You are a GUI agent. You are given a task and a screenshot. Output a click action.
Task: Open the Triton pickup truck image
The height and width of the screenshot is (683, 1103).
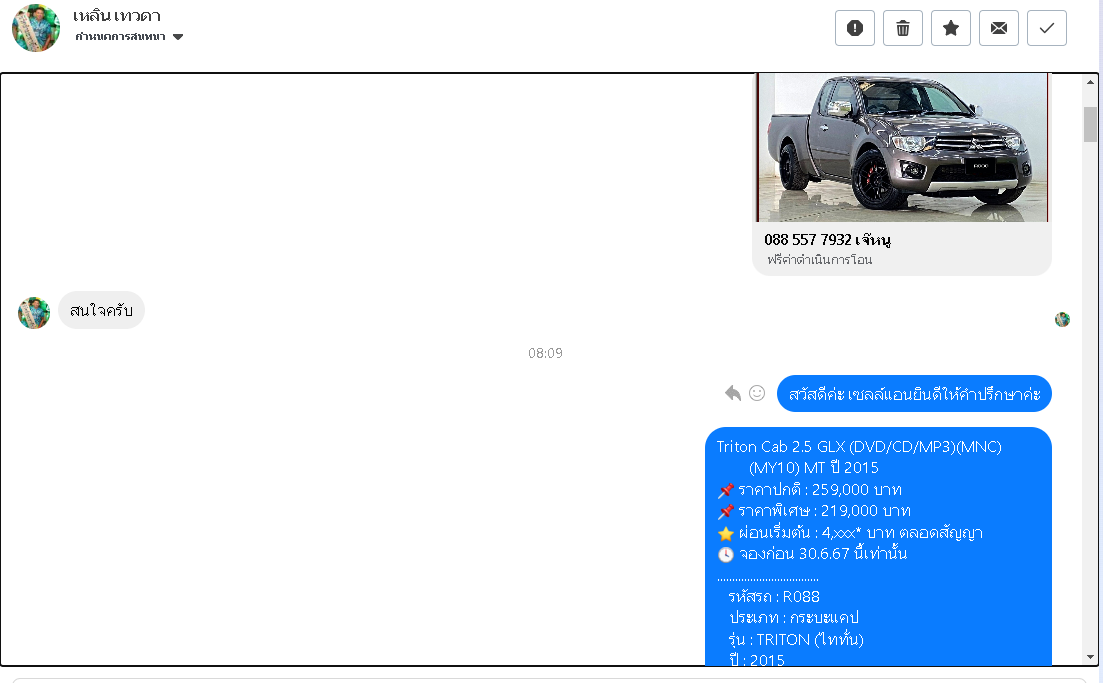pyautogui.click(x=903, y=148)
